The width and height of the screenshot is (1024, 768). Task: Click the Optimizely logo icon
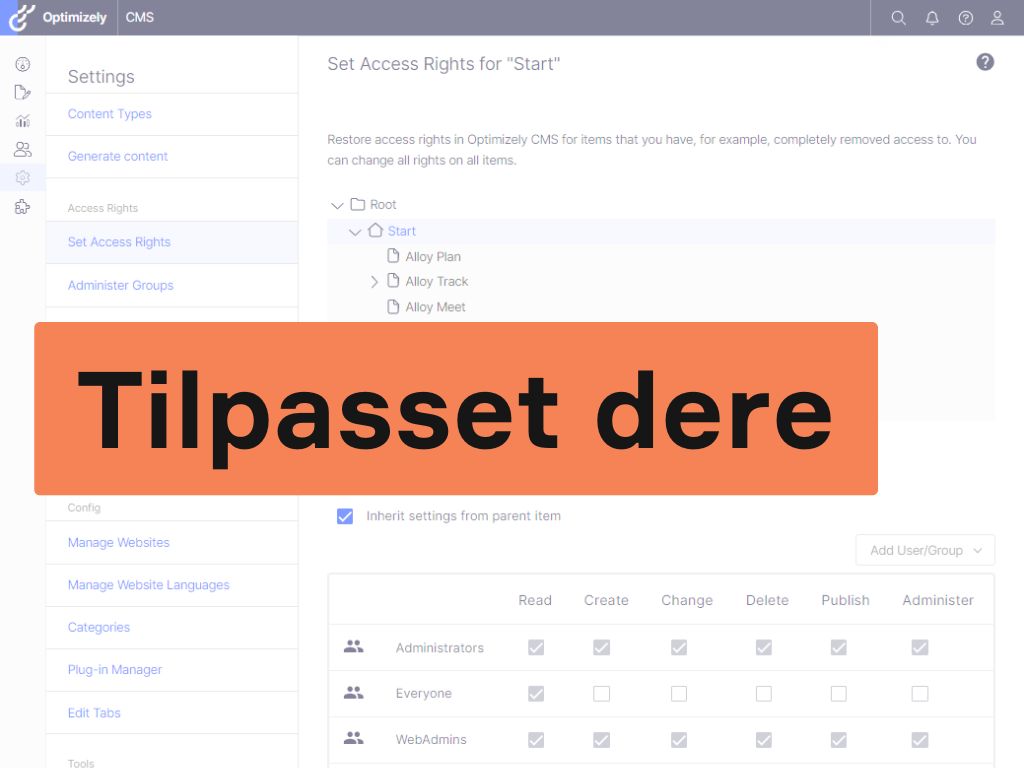coord(22,17)
